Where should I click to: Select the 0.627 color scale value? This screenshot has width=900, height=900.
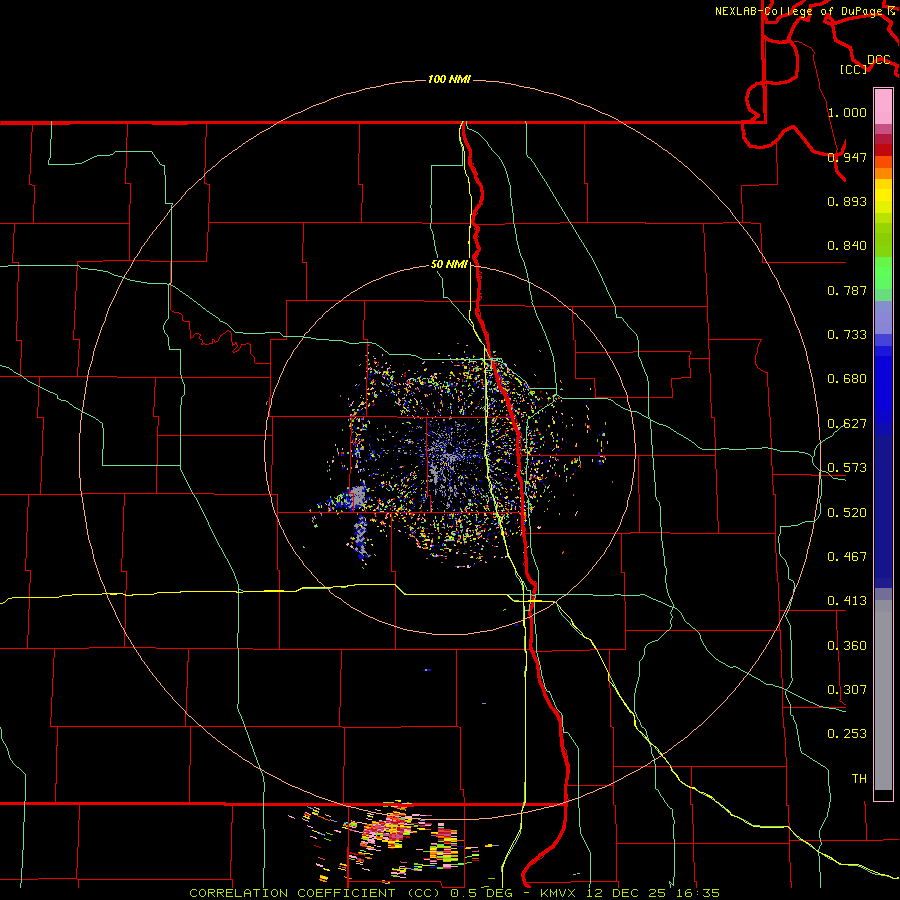point(847,424)
